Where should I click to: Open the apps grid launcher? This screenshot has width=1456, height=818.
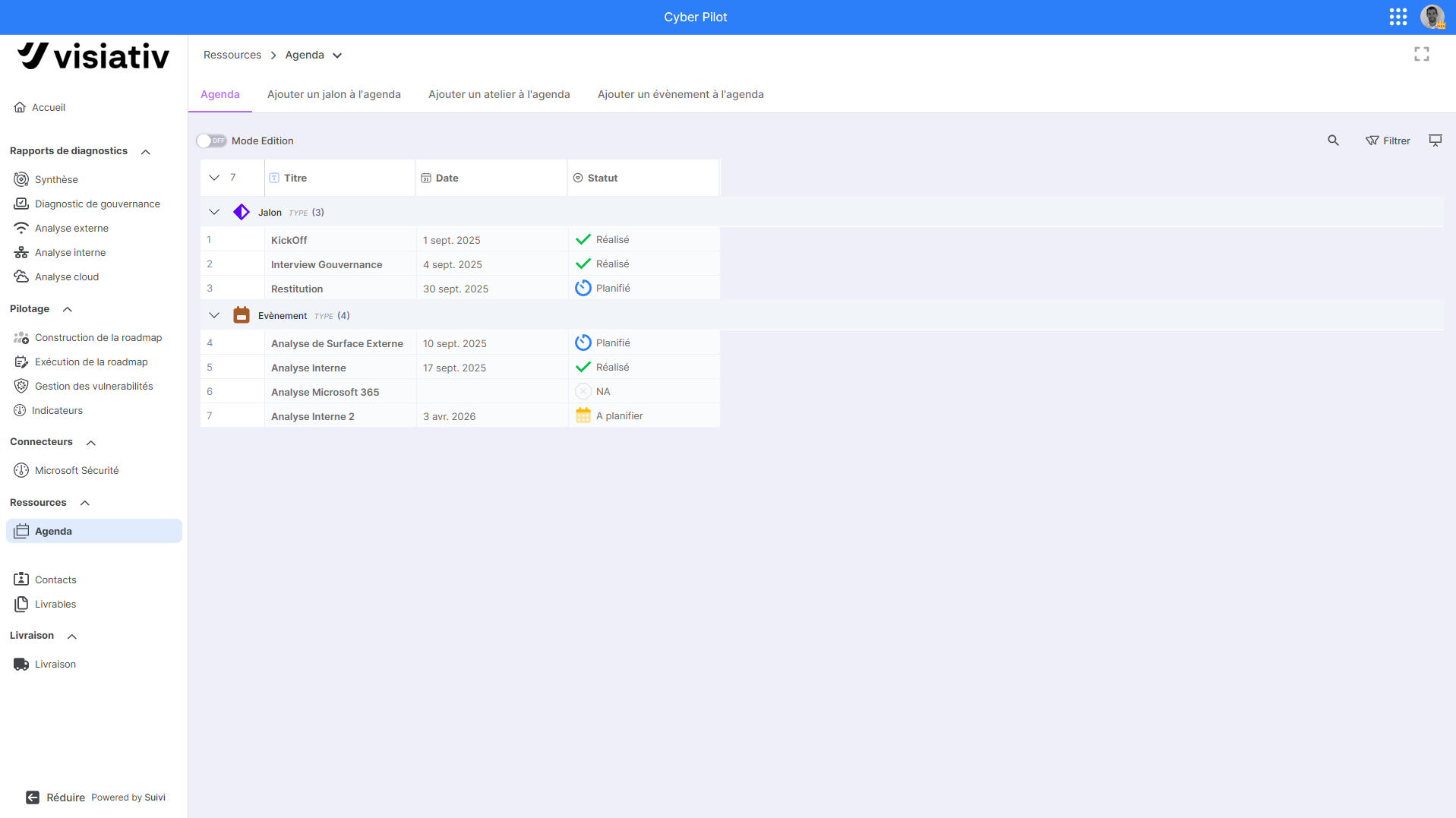point(1398,17)
